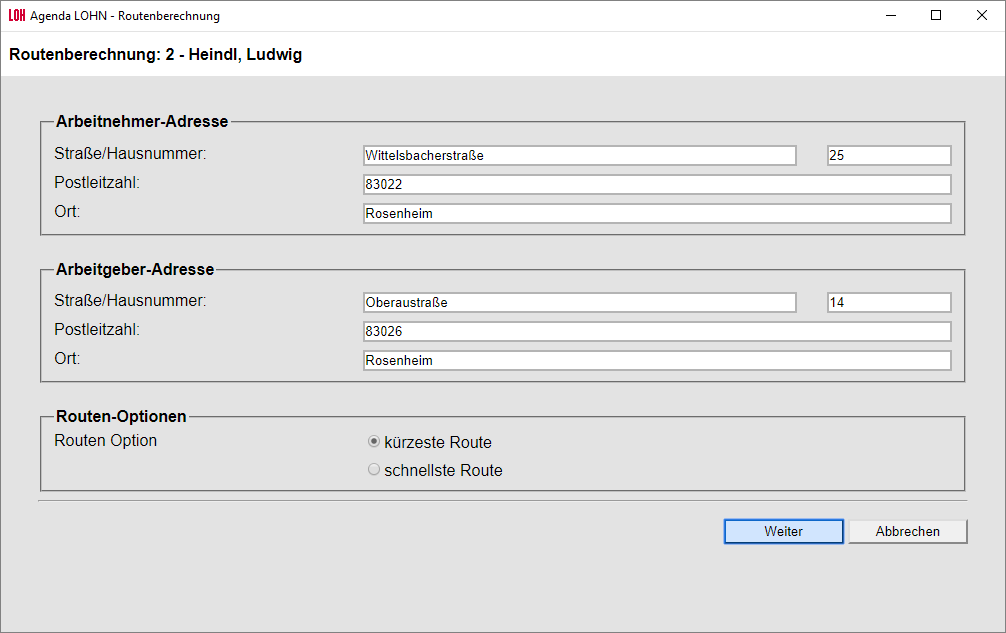1006x633 pixels.
Task: Click the Arbeitgeber-Adresse group heading
Action: 135,270
